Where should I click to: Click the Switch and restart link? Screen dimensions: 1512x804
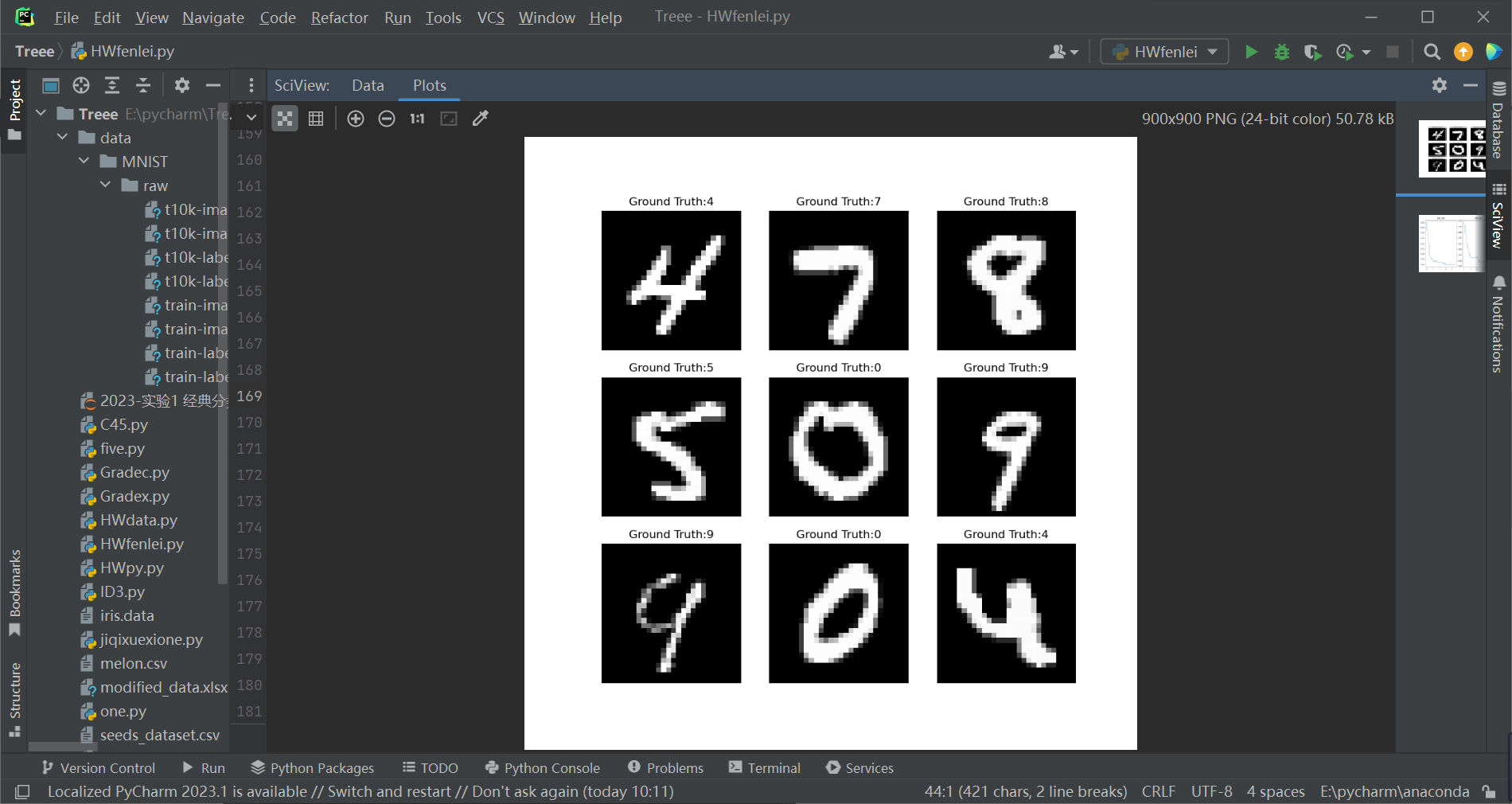coord(389,791)
